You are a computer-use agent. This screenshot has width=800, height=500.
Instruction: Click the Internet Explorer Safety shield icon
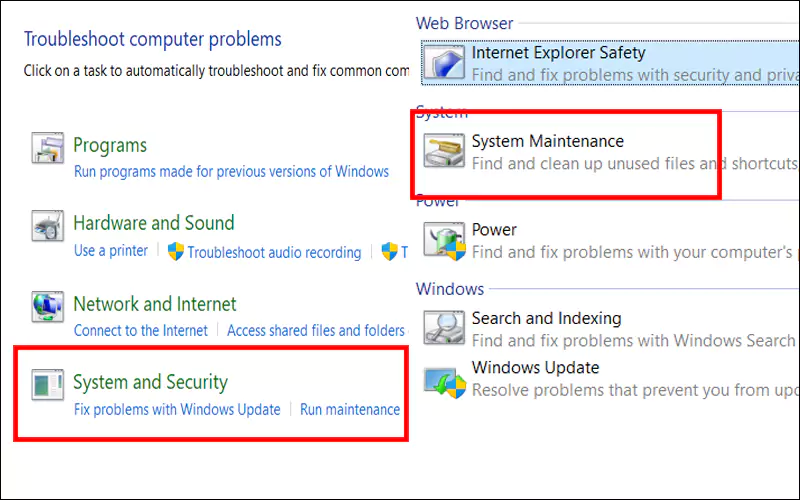point(444,62)
